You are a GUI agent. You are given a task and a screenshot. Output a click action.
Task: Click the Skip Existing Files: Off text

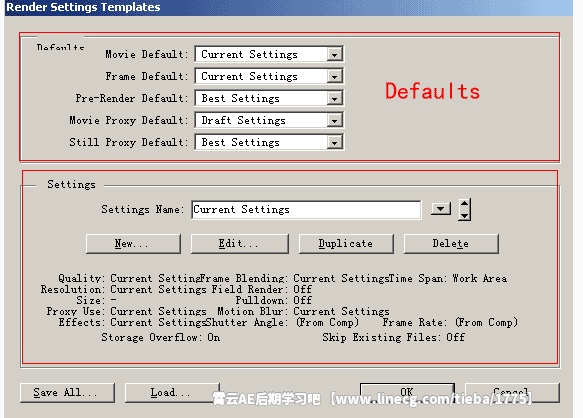(394, 337)
